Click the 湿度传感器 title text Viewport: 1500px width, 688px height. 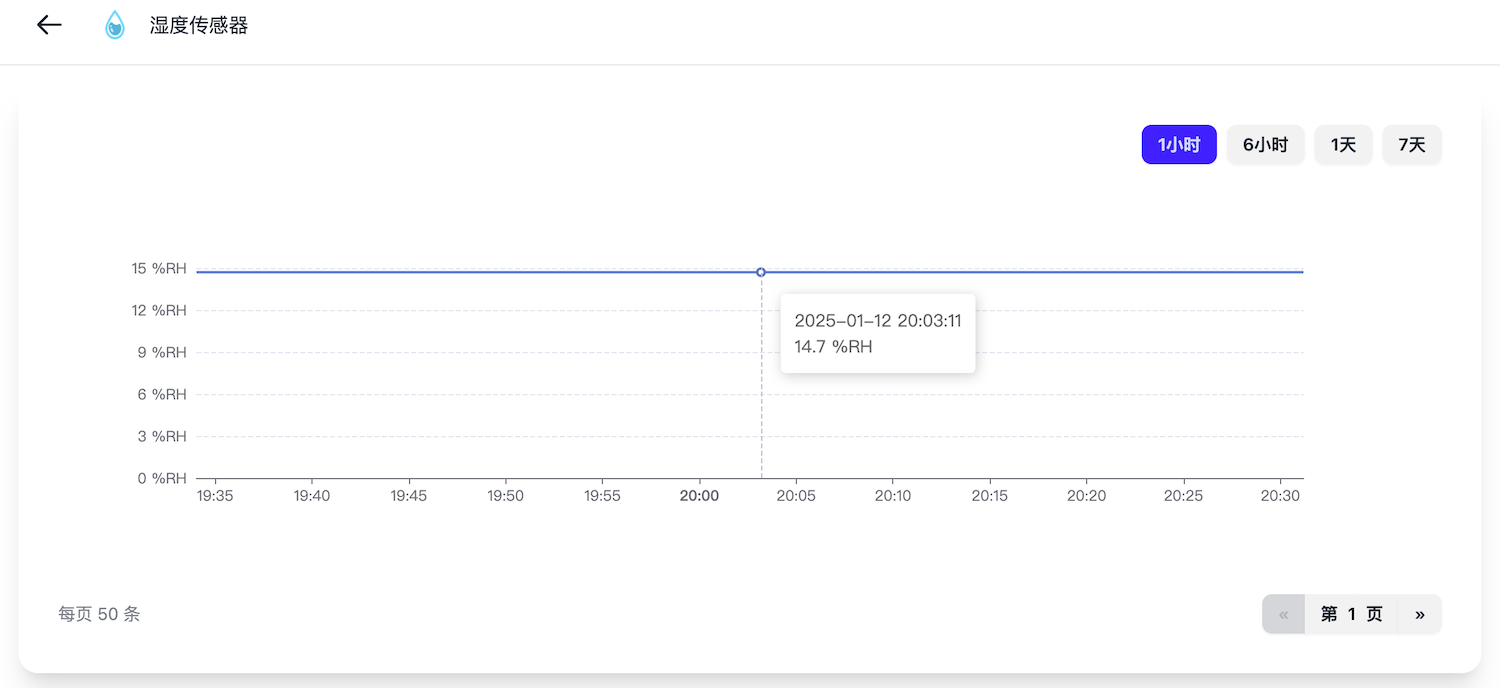pos(197,25)
